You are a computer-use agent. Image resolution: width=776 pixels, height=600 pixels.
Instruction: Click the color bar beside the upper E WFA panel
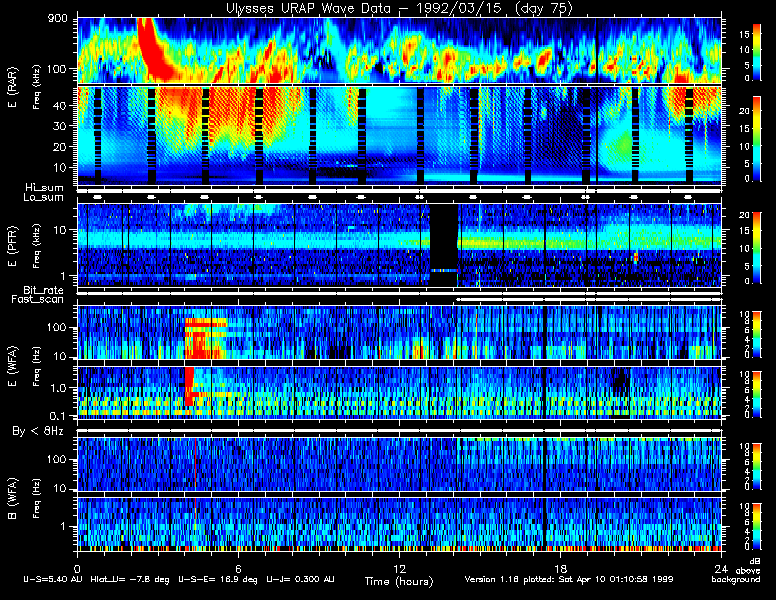coord(757,335)
